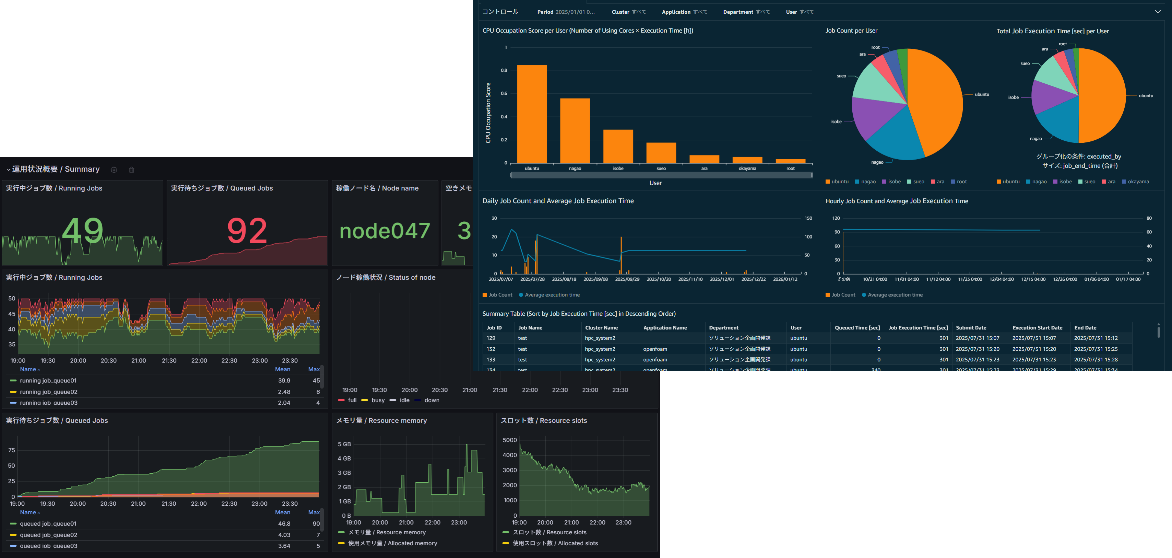Click the ubuntu legend swatch under Job Count pie
Image resolution: width=1172 pixels, height=558 pixels.
tap(829, 181)
